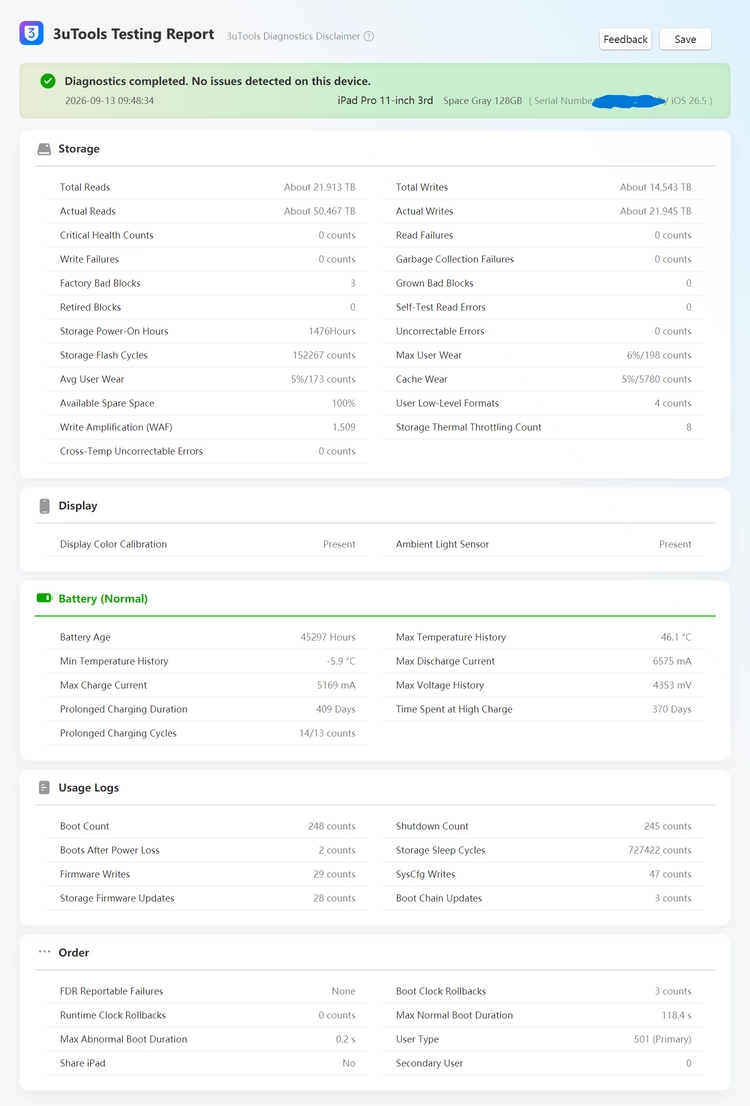Click the Boot Chain Updates label
This screenshot has width=750, height=1106.
click(x=439, y=898)
